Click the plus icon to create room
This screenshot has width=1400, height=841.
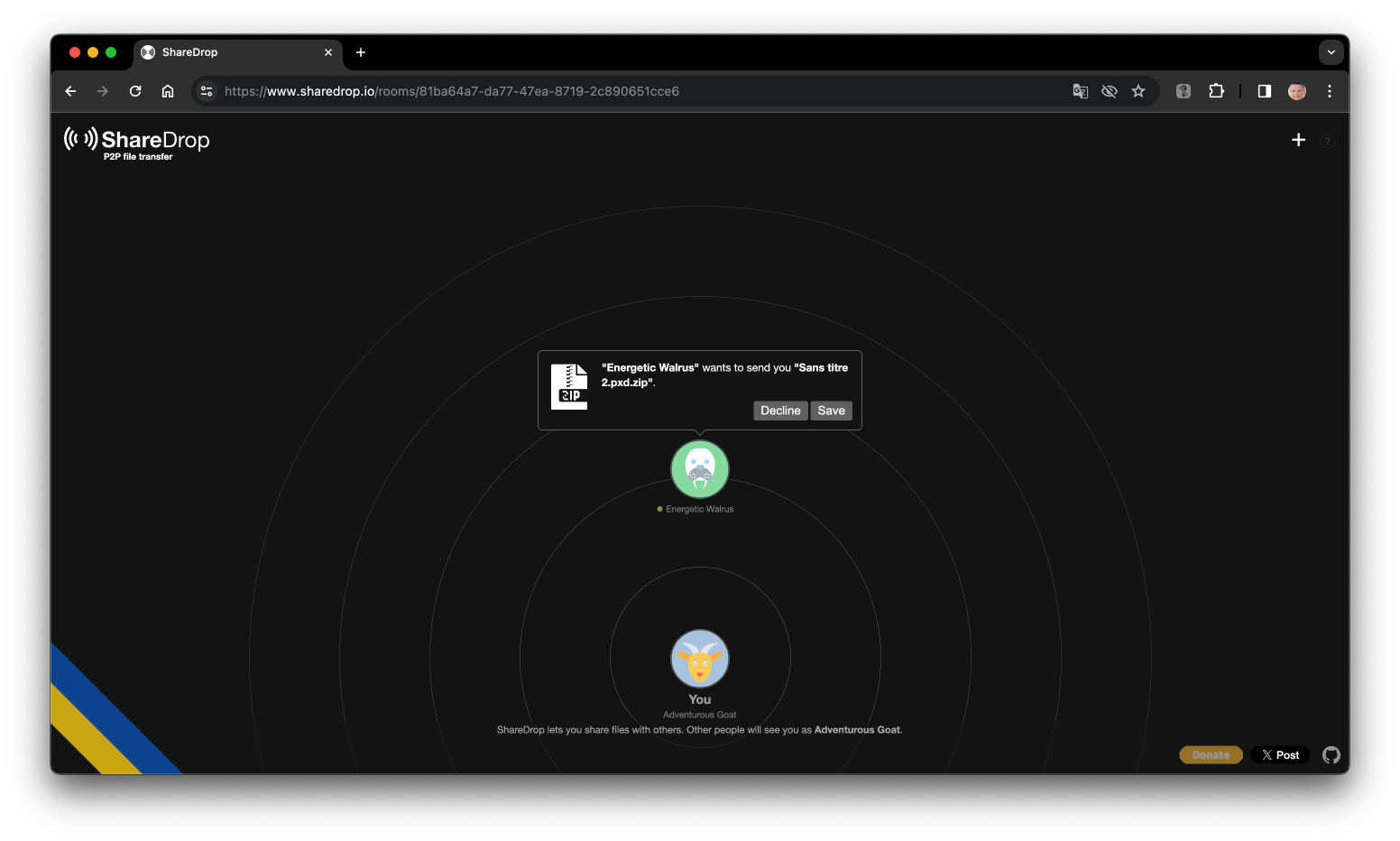1298,140
